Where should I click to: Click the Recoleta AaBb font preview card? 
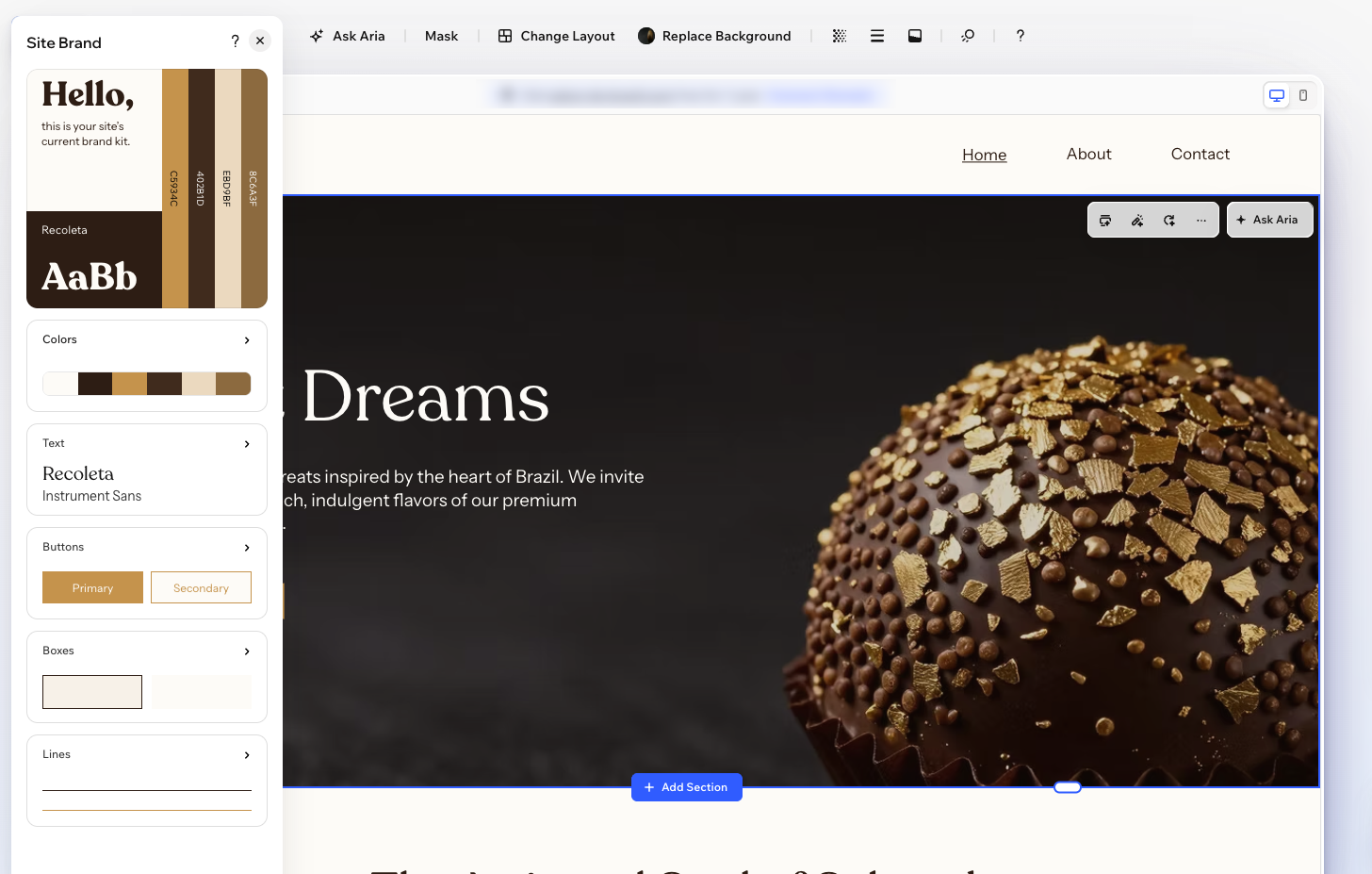(x=94, y=259)
